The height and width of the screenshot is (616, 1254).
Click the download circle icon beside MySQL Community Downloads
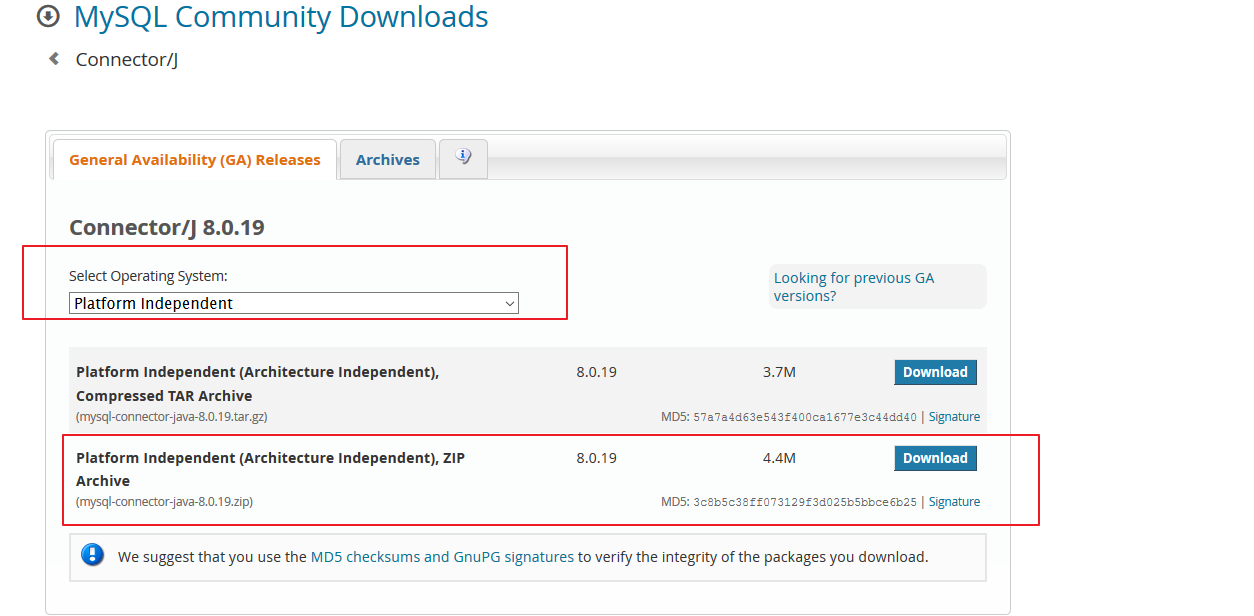click(48, 17)
